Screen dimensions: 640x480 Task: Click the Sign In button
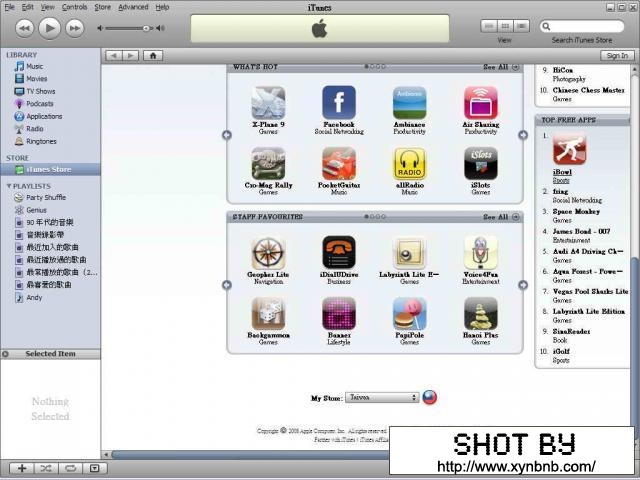click(x=617, y=56)
